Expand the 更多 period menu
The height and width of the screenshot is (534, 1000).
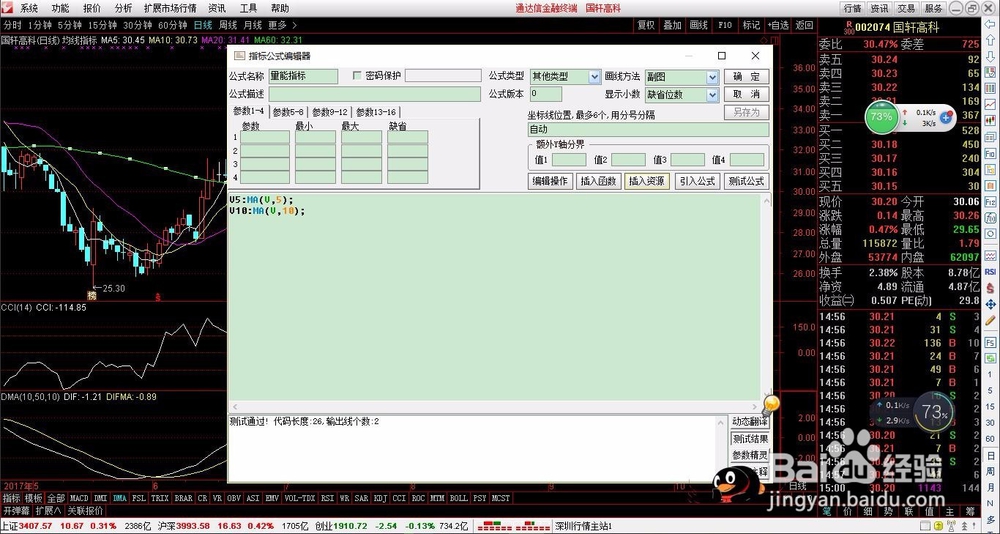281,26
